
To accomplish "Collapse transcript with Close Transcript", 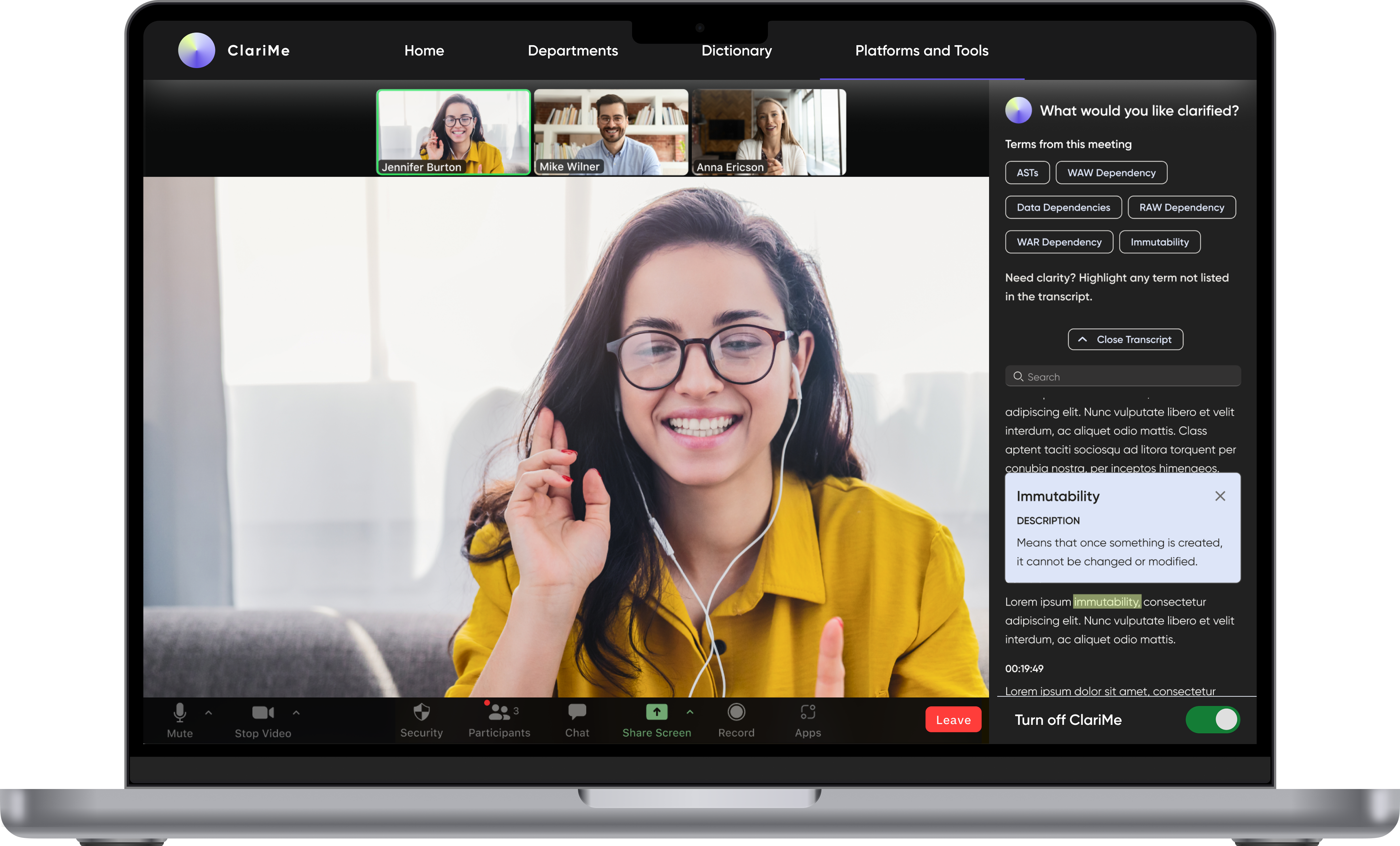I will coord(1125,339).
